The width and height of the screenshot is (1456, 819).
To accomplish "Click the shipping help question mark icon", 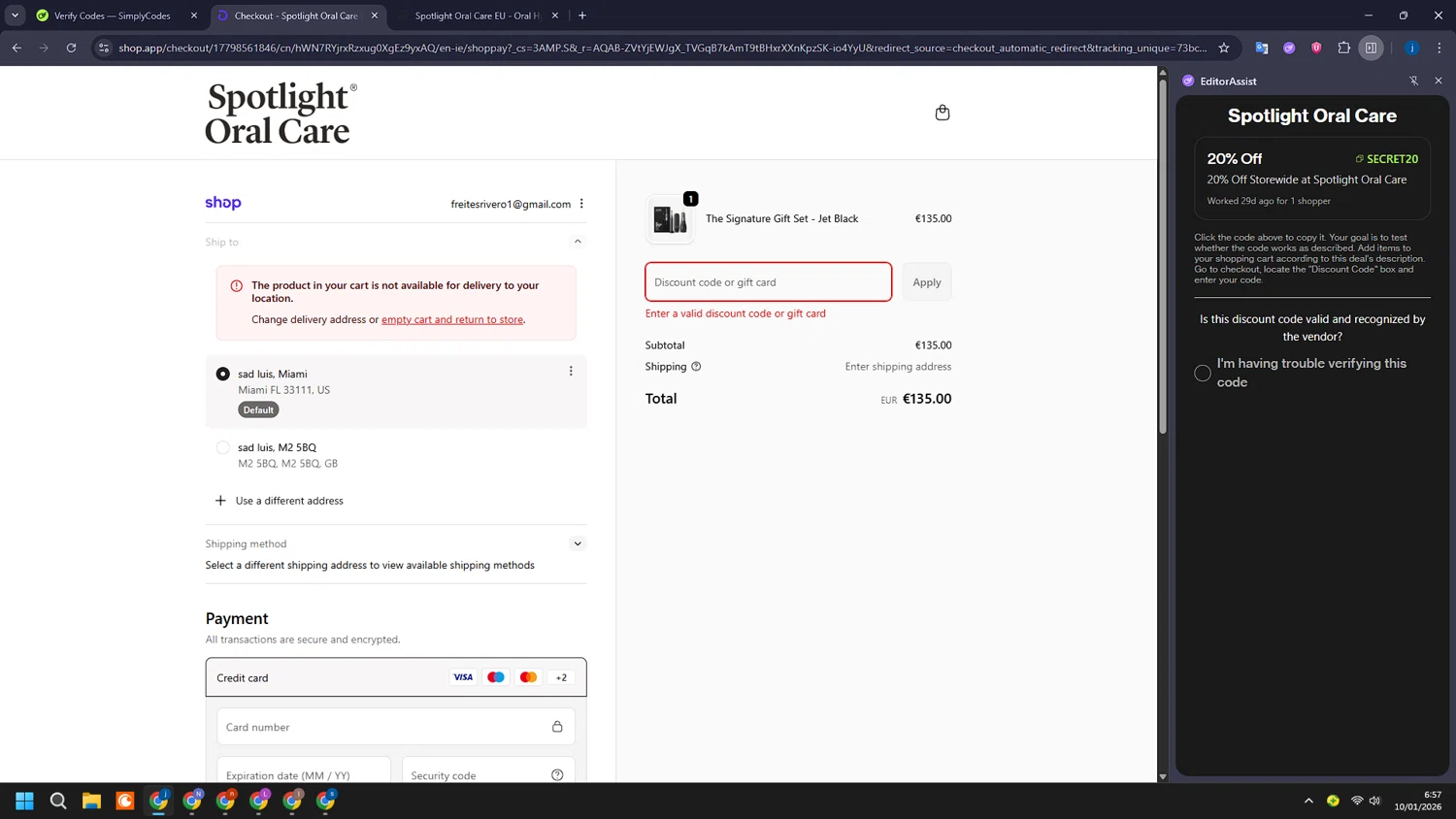I will 696,367.
